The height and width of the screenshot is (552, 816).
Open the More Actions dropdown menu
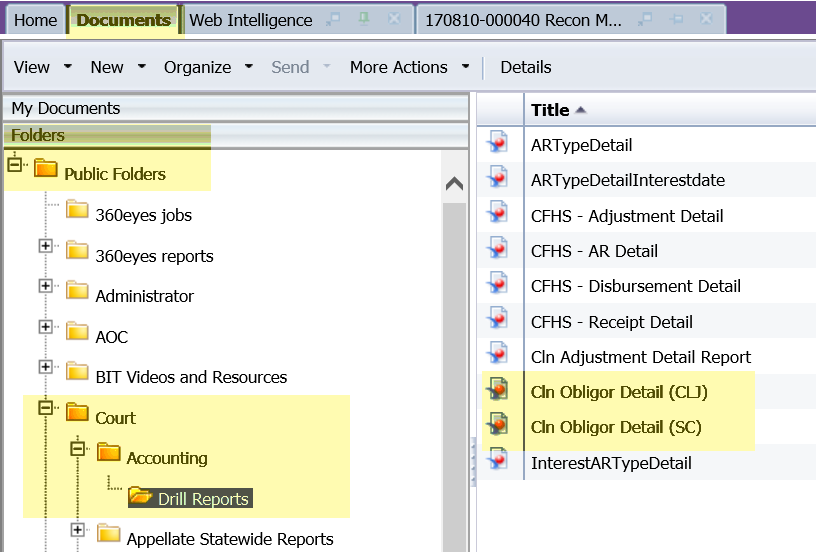tap(410, 67)
